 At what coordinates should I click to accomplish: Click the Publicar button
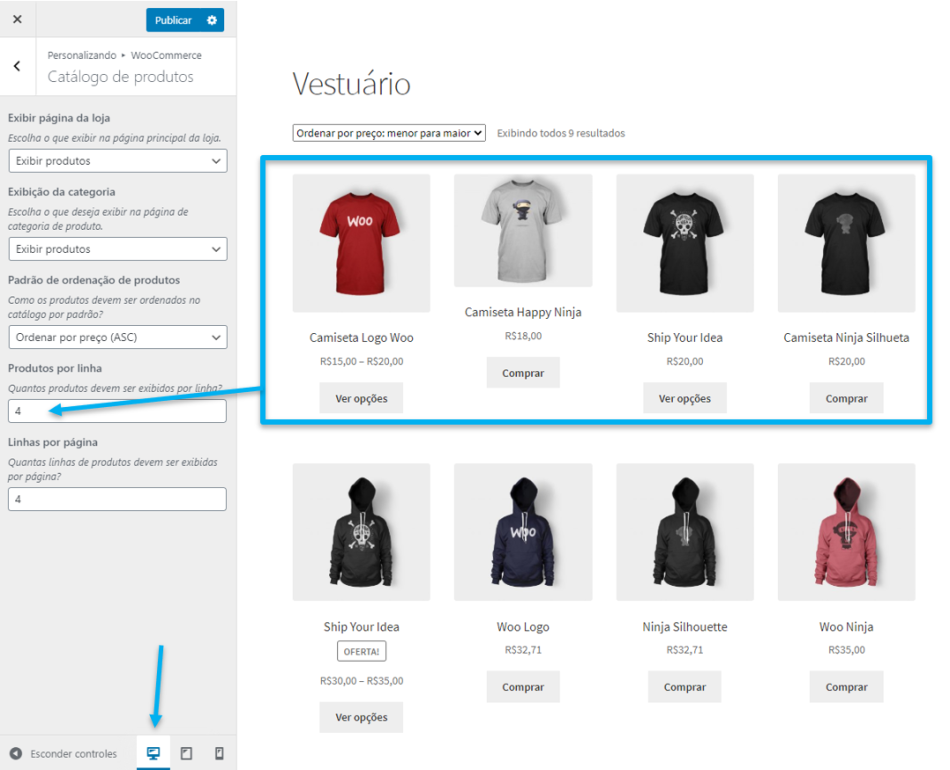pos(173,20)
